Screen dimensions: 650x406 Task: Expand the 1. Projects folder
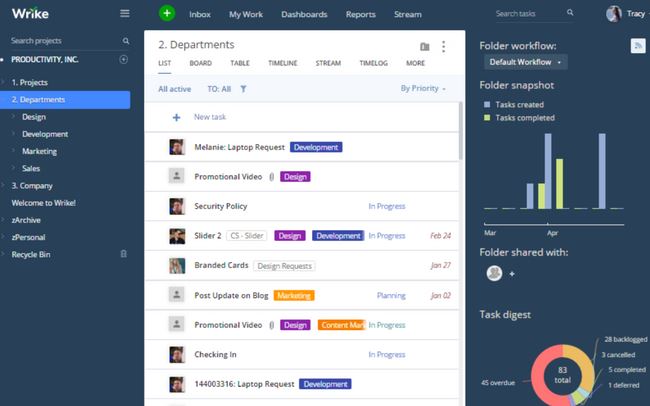(3, 83)
